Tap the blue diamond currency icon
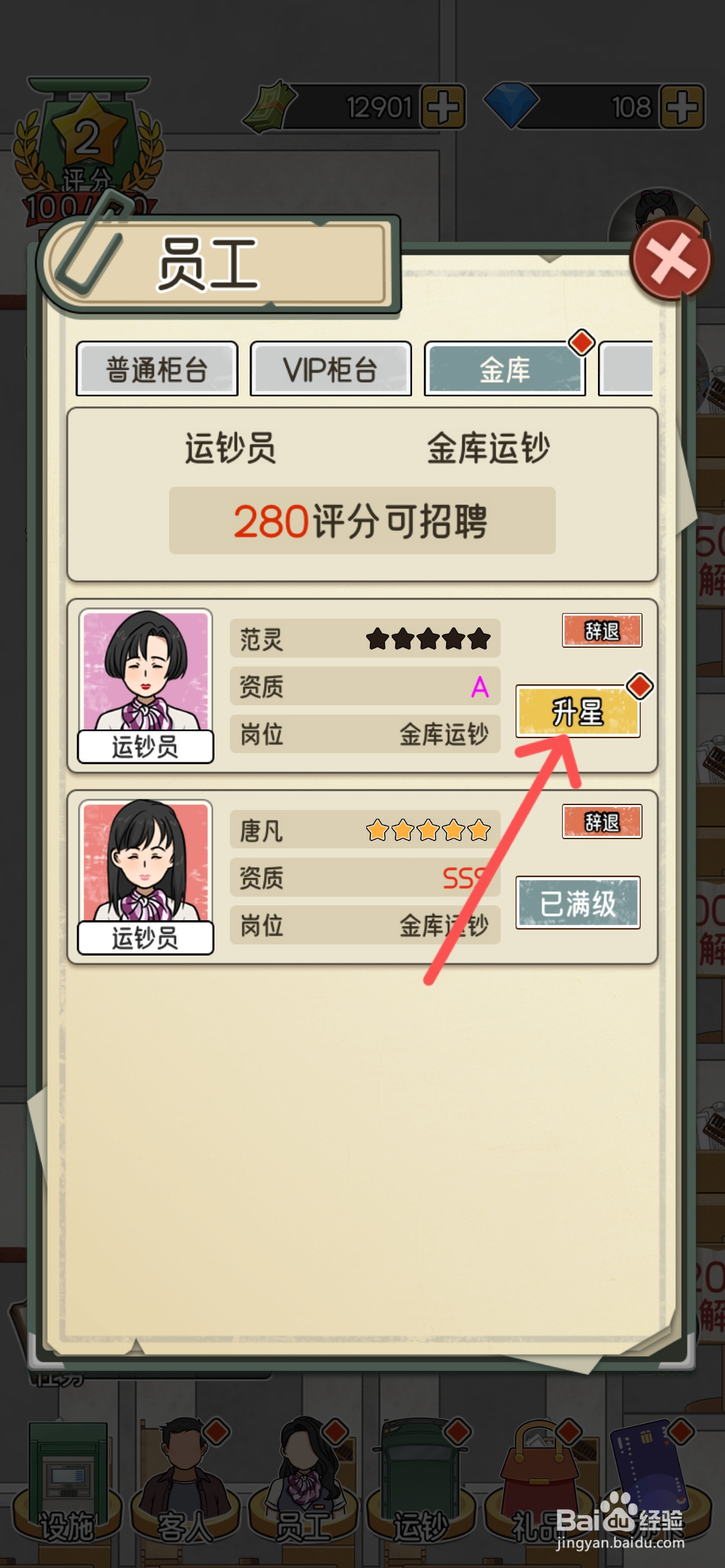 pyautogui.click(x=510, y=107)
